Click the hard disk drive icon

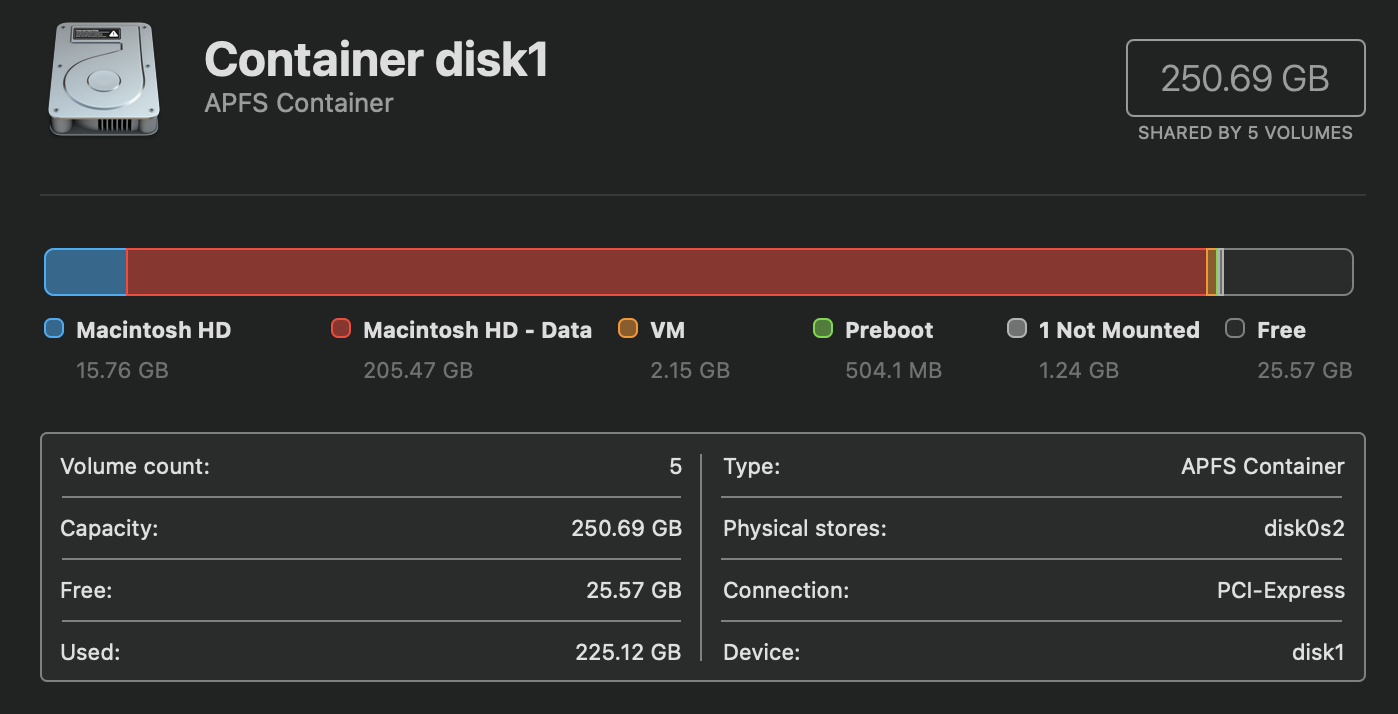tap(104, 80)
